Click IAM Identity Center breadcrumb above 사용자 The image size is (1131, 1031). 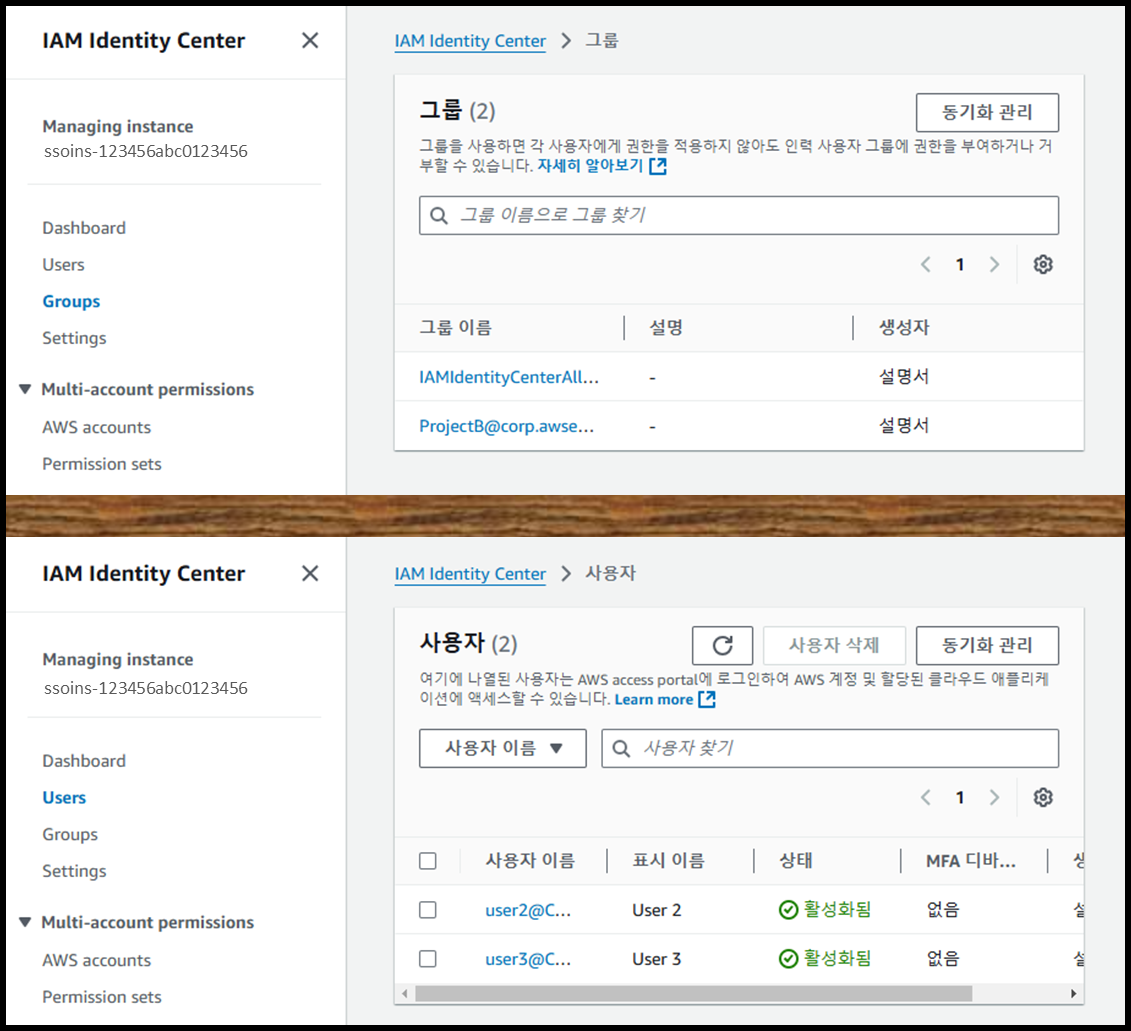470,574
